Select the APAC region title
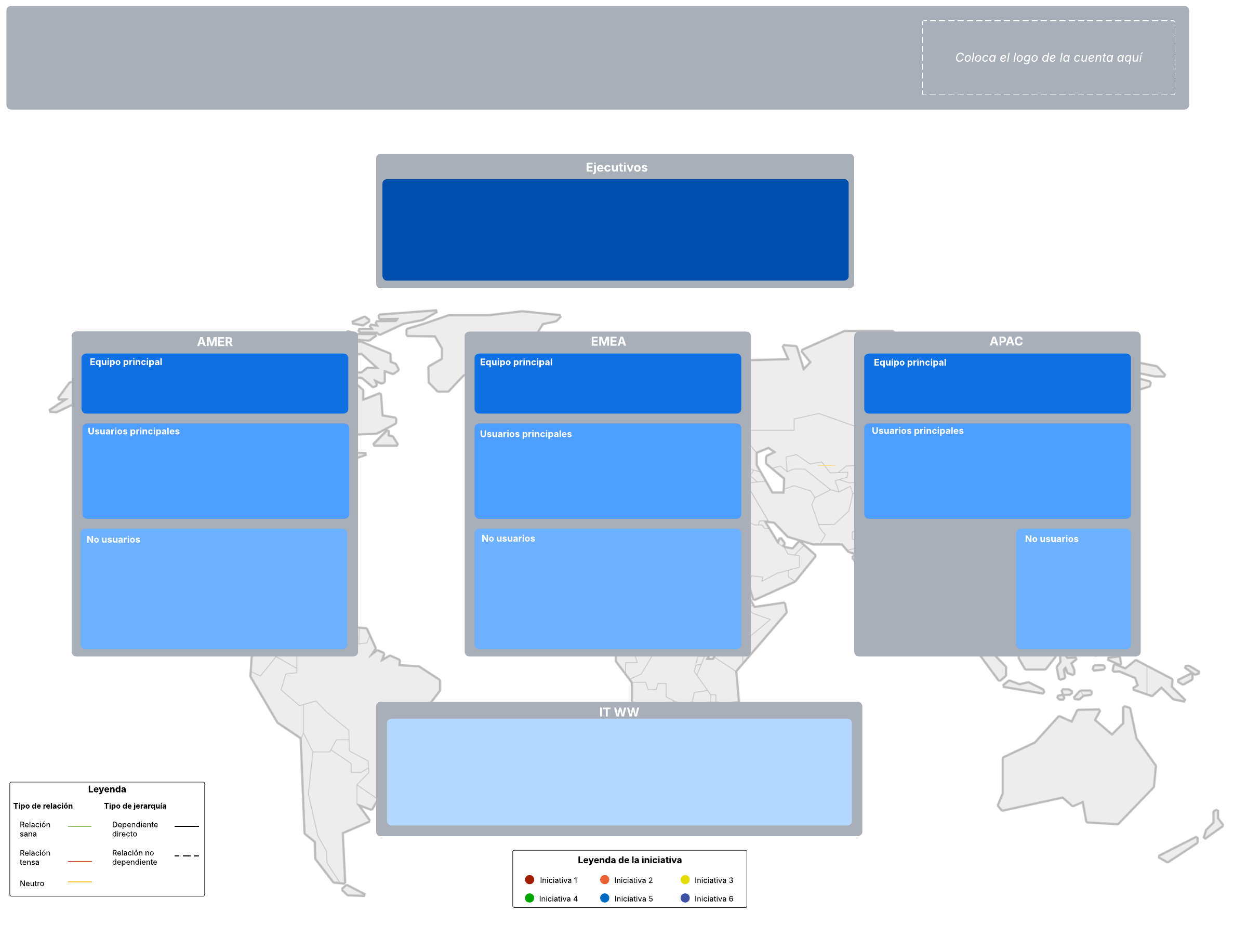This screenshot has width=1247, height=952. (1006, 341)
